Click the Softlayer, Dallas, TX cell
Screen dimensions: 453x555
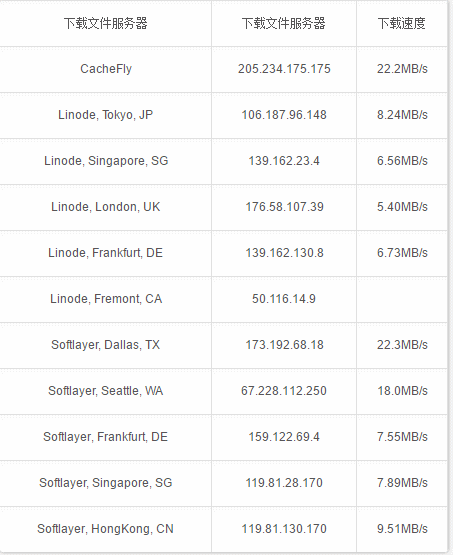click(x=105, y=345)
